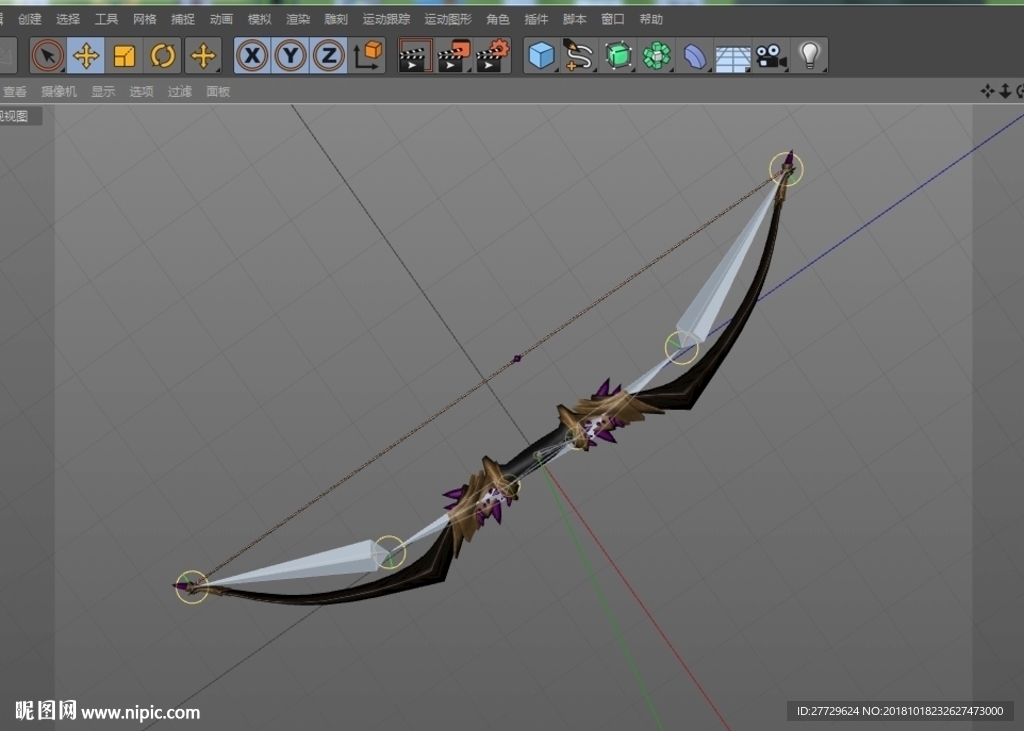Viewport: 1024px width, 731px height.
Task: Choose the Scale tool icon
Action: [124, 56]
